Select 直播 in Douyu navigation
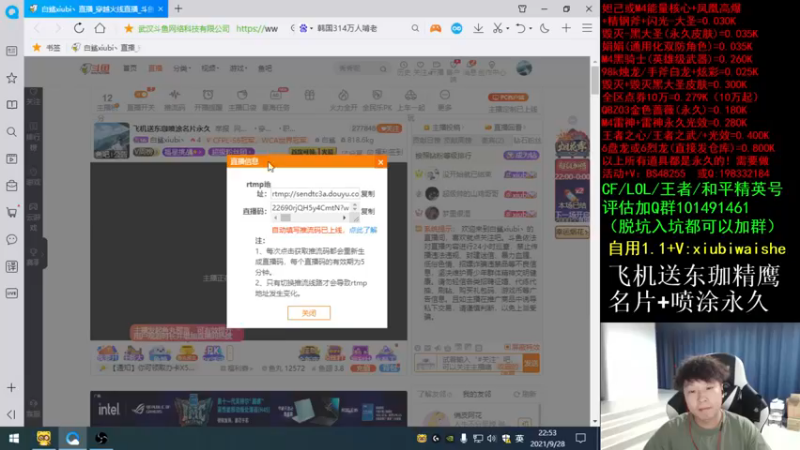Screen dimensions: 800x450 155,68
